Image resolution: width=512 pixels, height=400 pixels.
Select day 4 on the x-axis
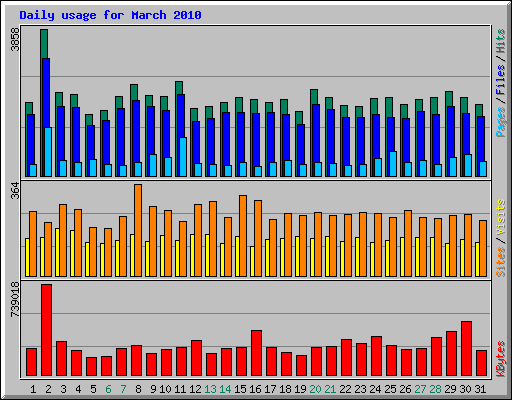pyautogui.click(x=78, y=389)
